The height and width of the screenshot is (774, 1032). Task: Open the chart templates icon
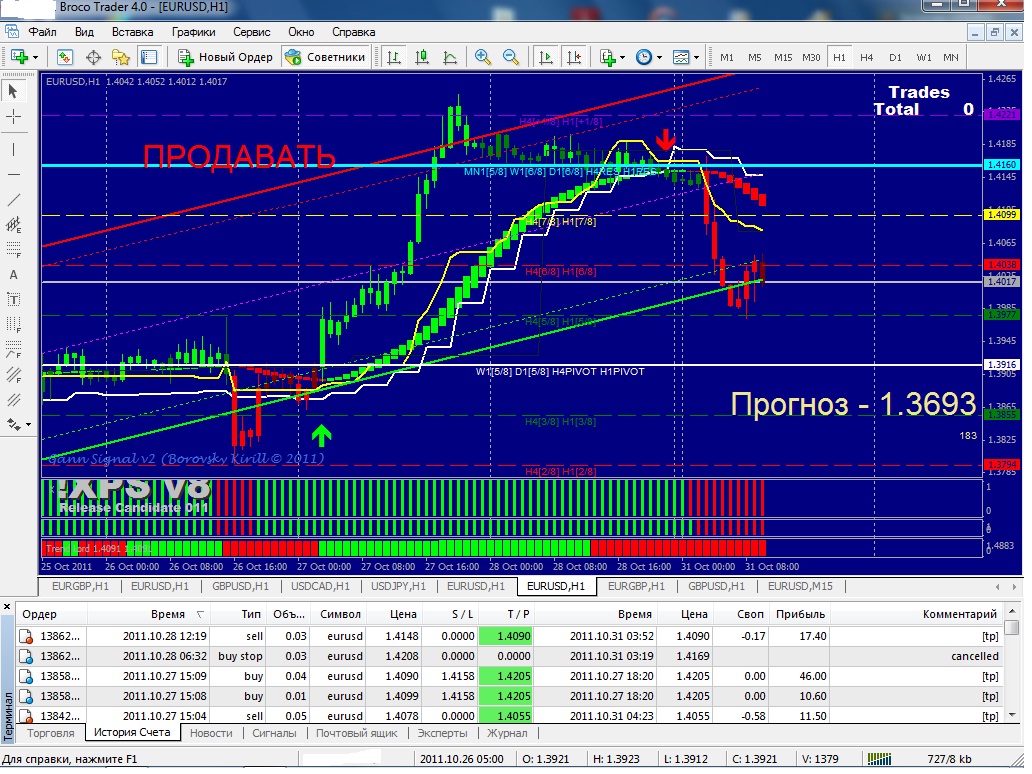[681, 58]
